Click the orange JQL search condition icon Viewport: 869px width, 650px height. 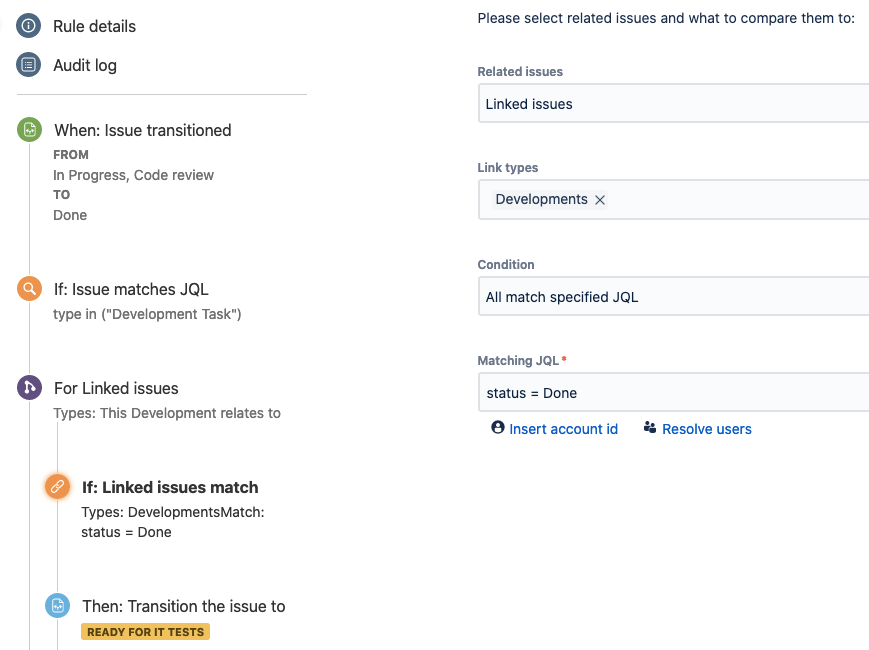coord(29,289)
